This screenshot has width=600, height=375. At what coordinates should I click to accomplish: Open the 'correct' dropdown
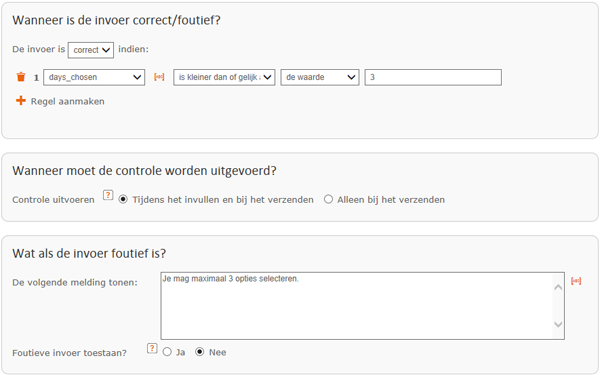pos(91,50)
